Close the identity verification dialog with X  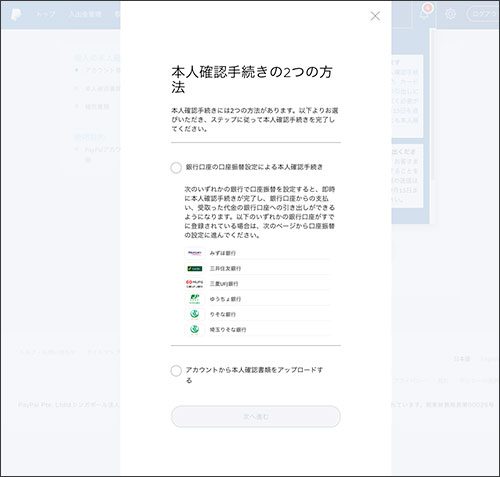click(x=375, y=16)
